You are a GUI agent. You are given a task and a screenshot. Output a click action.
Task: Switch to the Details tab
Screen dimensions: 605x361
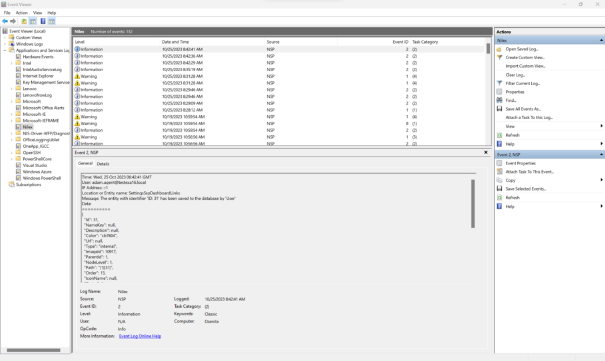(103, 164)
